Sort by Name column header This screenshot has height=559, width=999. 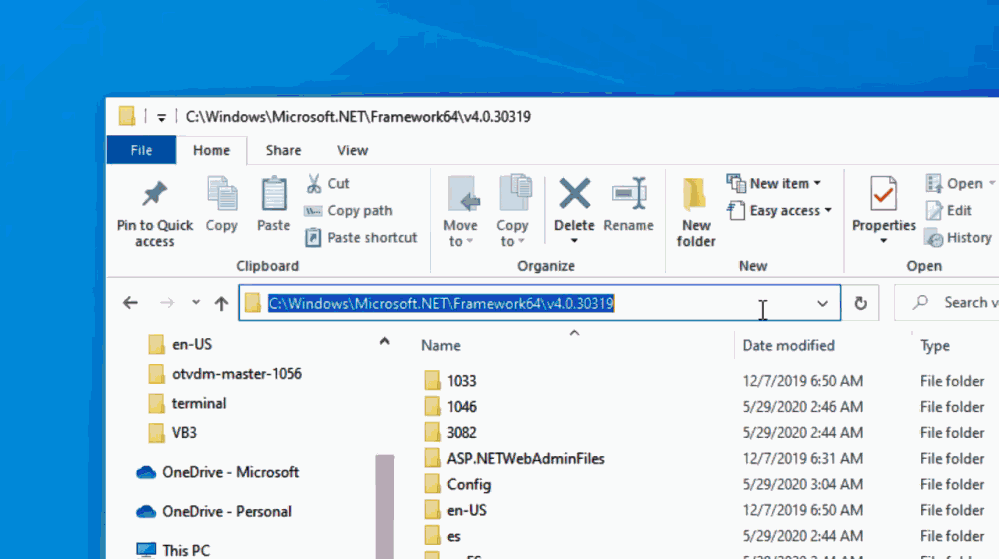pyautogui.click(x=441, y=345)
